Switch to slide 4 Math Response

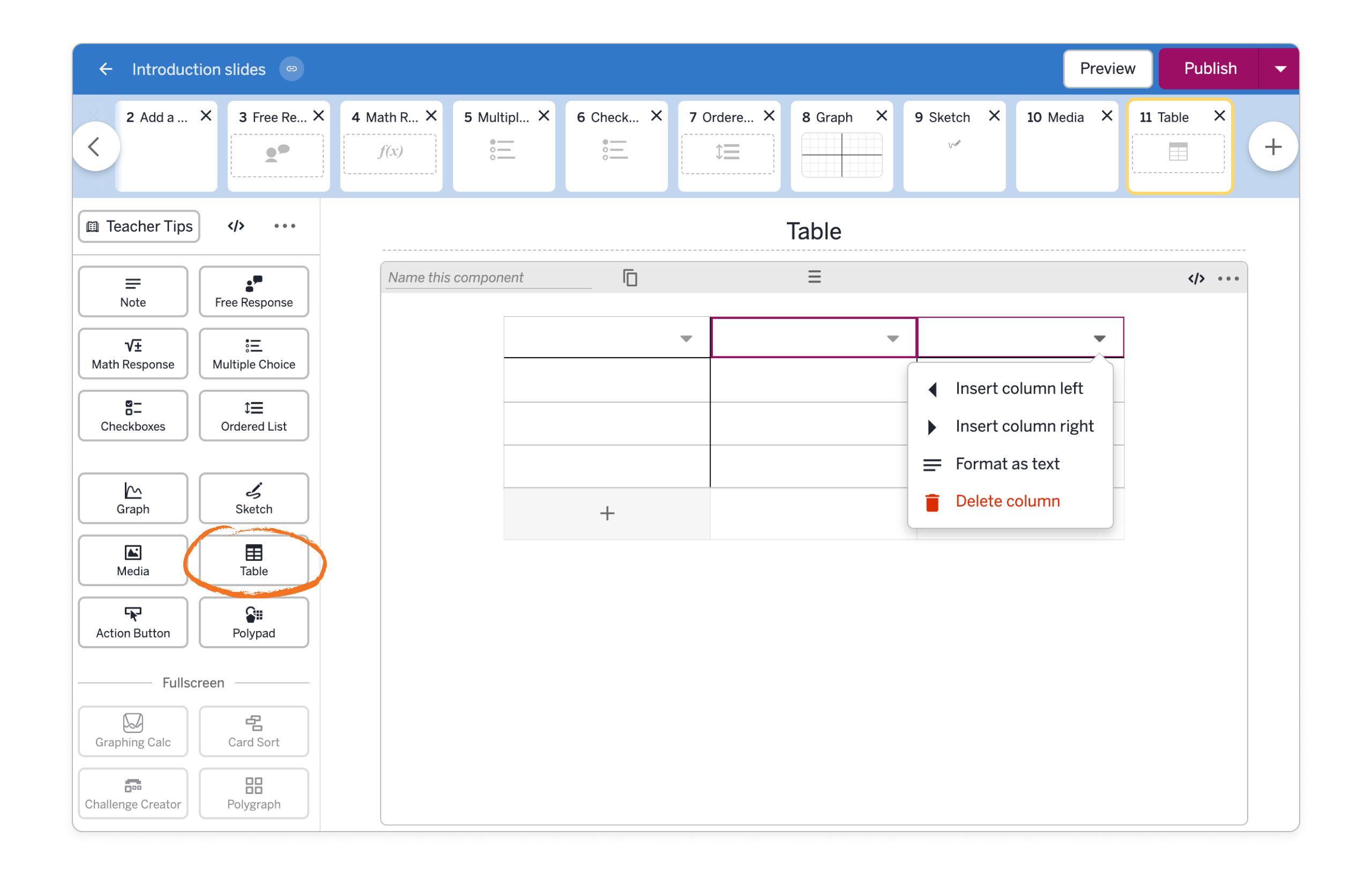[390, 146]
